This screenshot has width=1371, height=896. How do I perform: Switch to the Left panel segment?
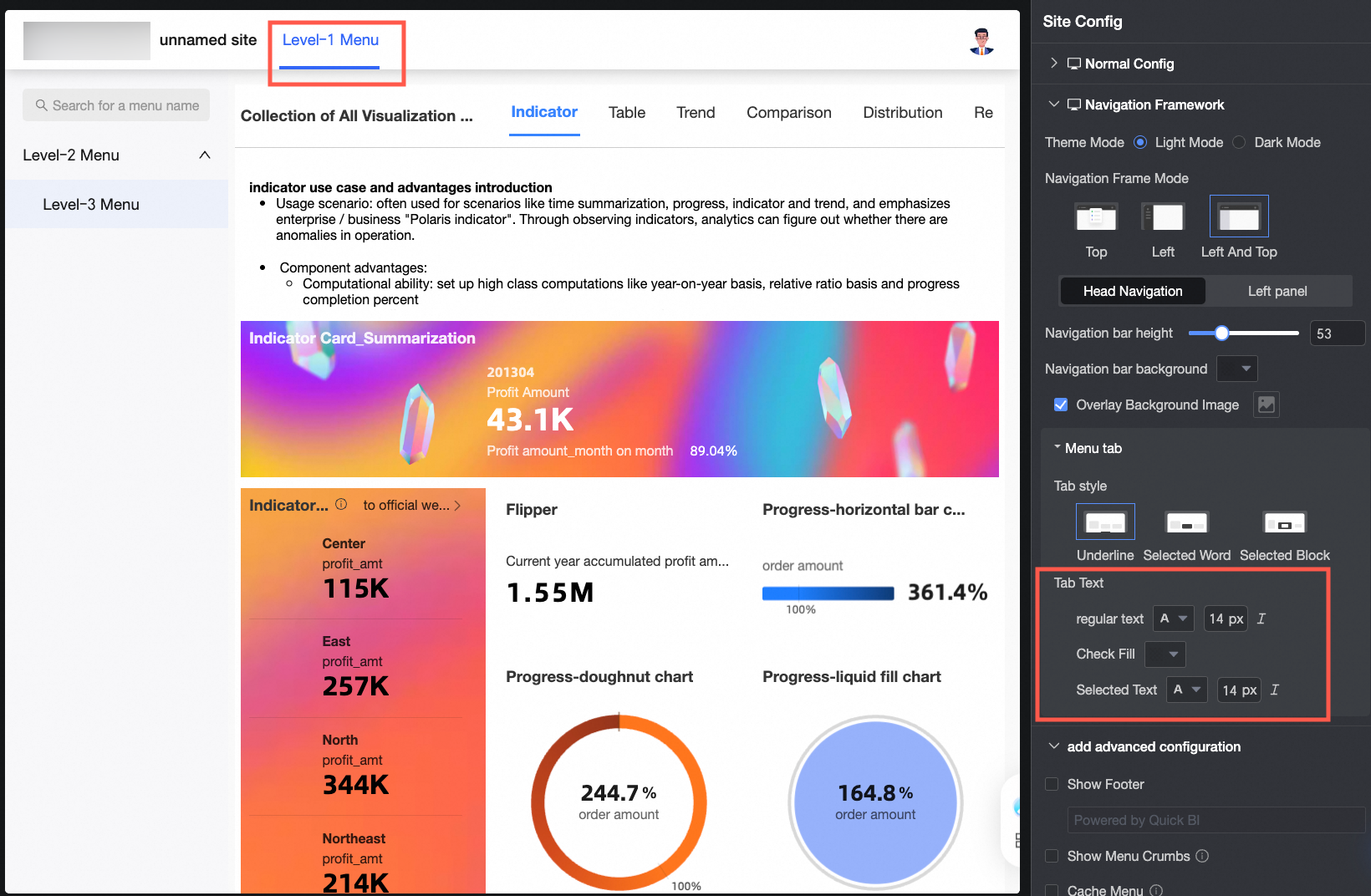[1277, 291]
